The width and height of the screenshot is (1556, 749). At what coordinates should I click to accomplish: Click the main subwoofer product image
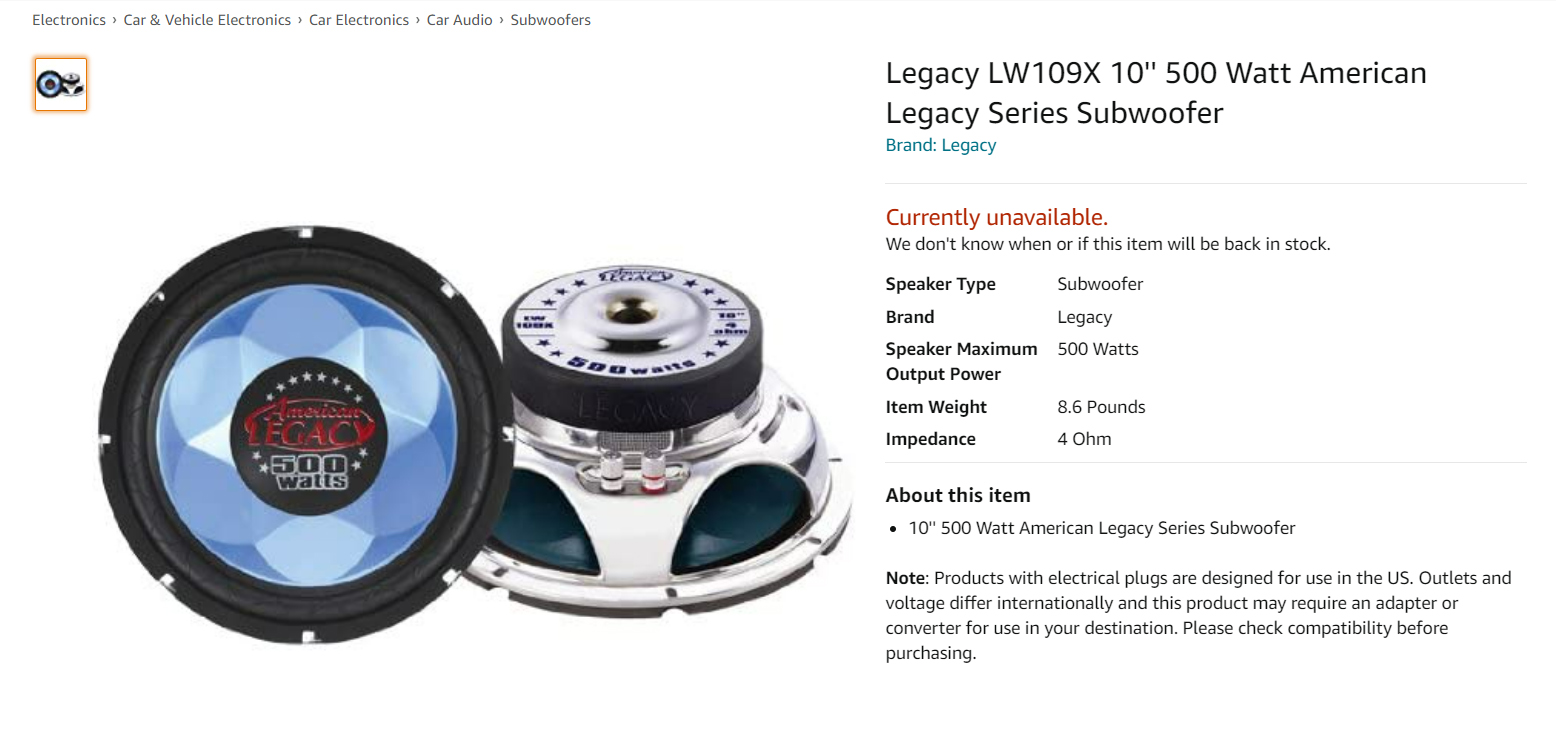[475, 435]
